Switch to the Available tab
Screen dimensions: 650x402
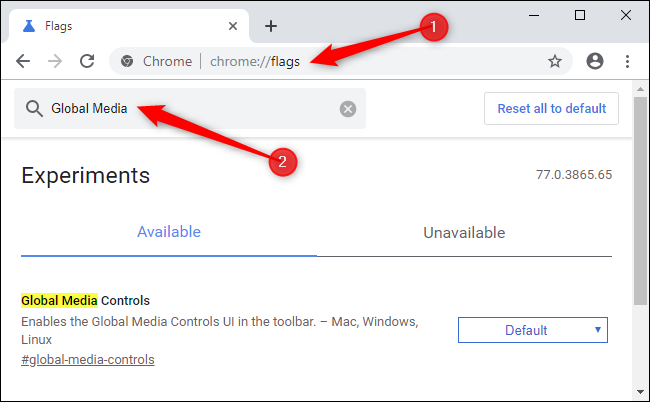tap(169, 232)
